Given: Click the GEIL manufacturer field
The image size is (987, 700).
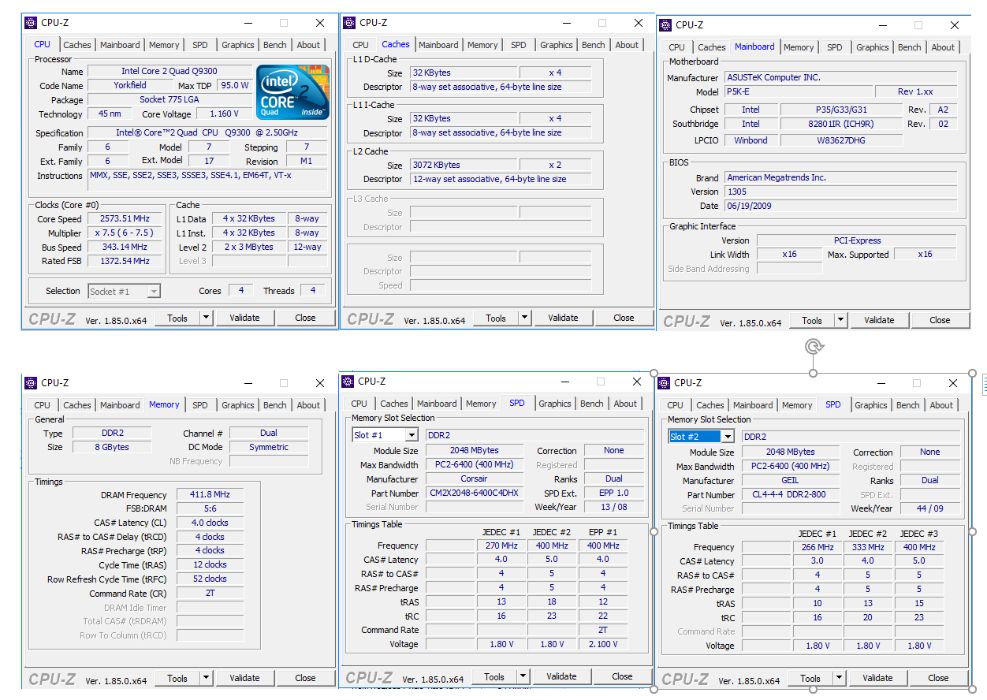Looking at the screenshot, I should 790,480.
